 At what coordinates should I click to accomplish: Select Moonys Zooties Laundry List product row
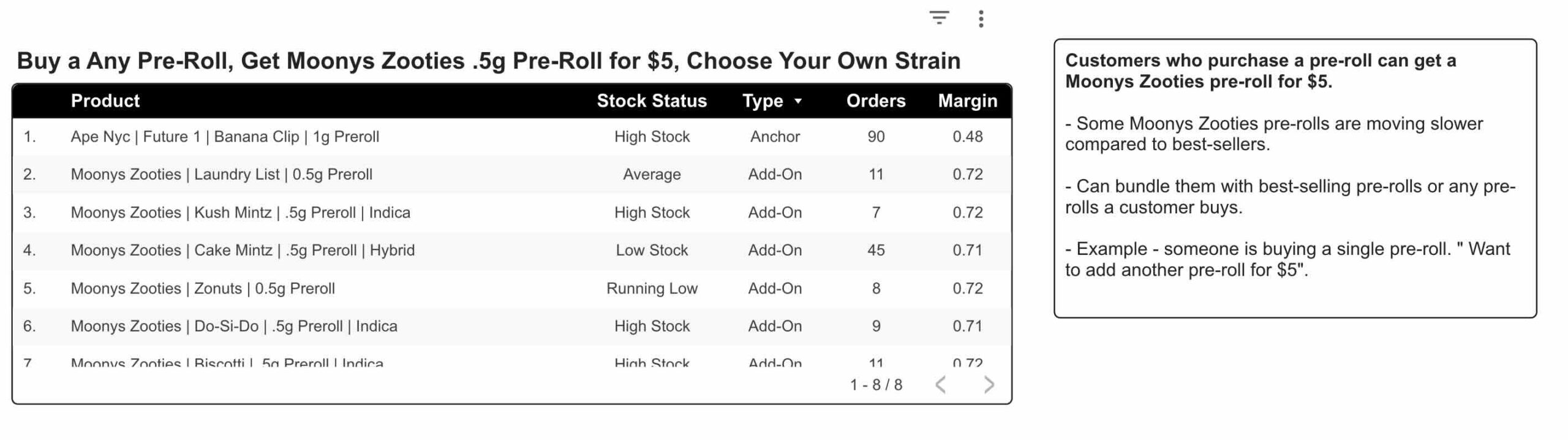click(511, 175)
